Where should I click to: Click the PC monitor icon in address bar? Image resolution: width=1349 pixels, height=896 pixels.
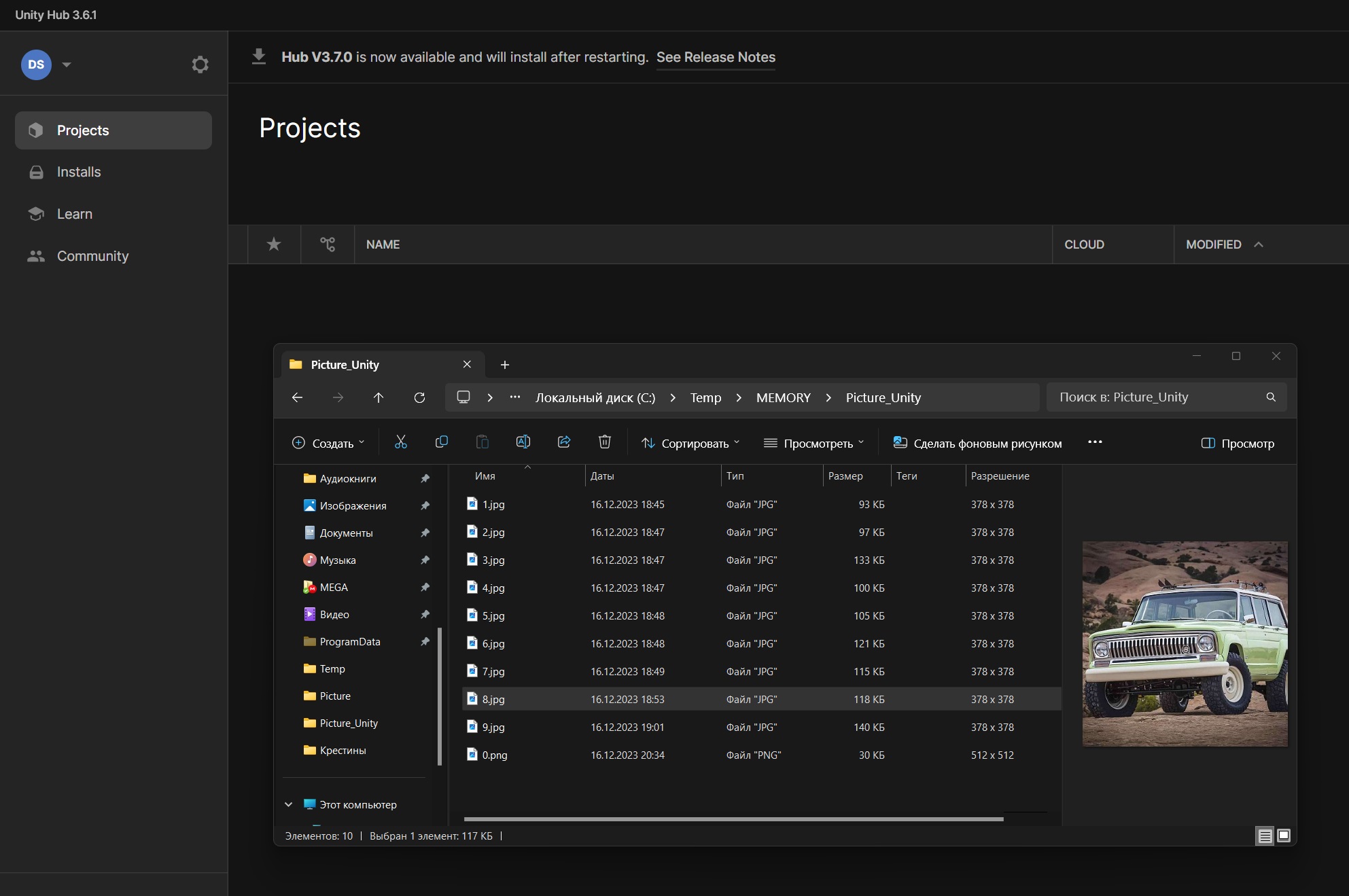(463, 397)
